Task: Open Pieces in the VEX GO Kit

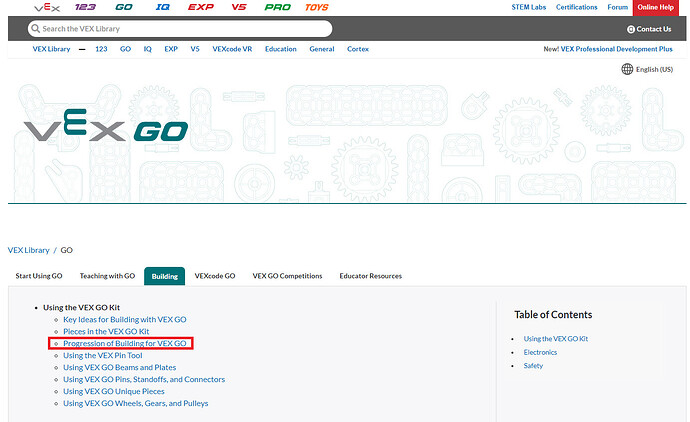Action: point(106,331)
